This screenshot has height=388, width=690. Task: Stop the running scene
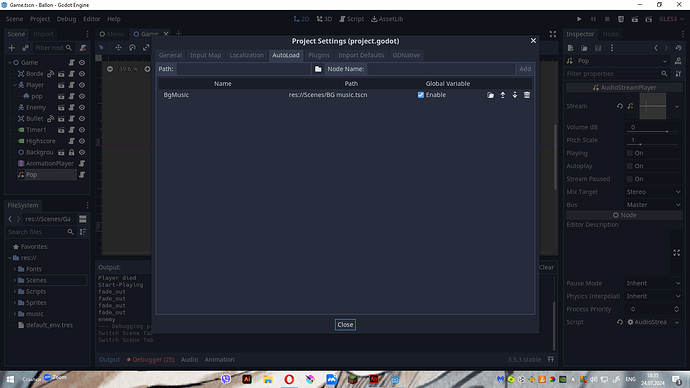[607, 19]
